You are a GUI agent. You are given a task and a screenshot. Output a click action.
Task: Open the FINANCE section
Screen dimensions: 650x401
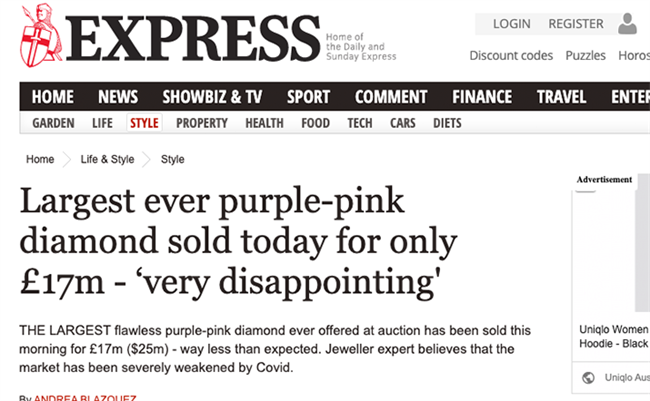point(482,97)
